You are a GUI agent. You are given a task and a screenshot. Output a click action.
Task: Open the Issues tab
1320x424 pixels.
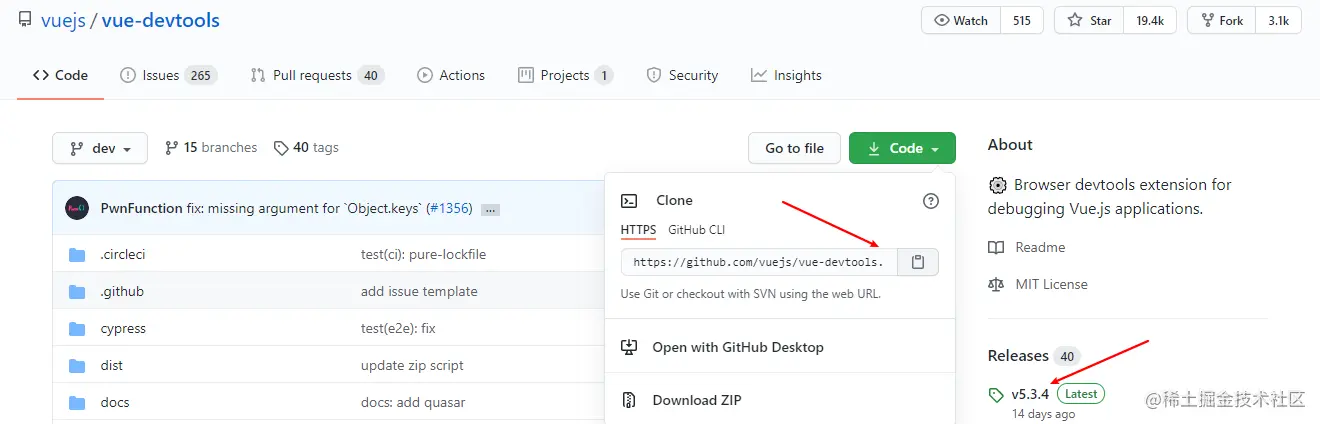(x=168, y=75)
